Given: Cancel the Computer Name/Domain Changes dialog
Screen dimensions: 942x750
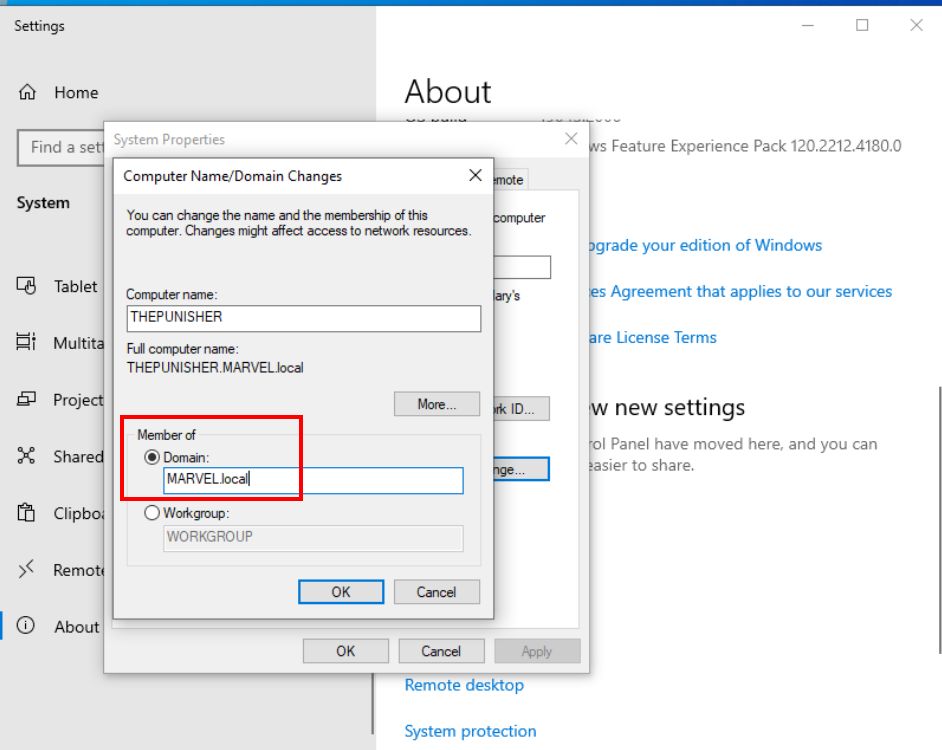Looking at the screenshot, I should pos(436,592).
